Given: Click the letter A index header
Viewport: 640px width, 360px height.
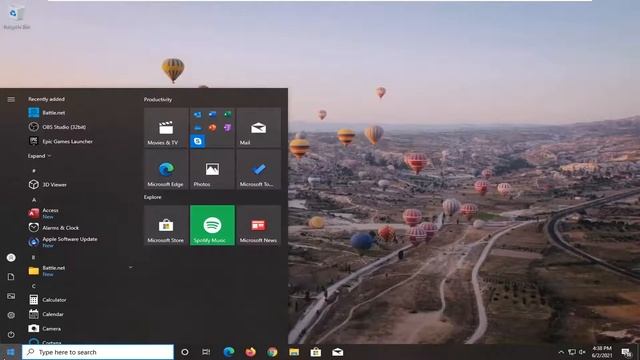Looking at the screenshot, I should pyautogui.click(x=34, y=200).
